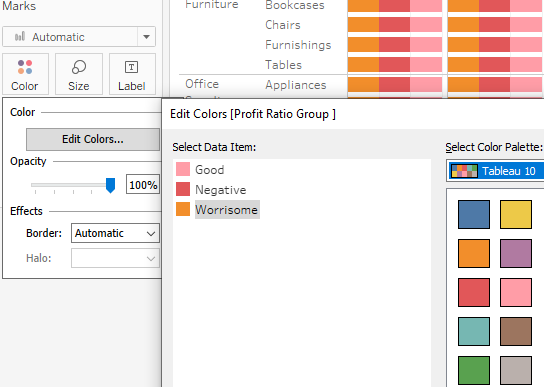544x387 pixels.
Task: Click the Appliances row label
Action: 296,85
